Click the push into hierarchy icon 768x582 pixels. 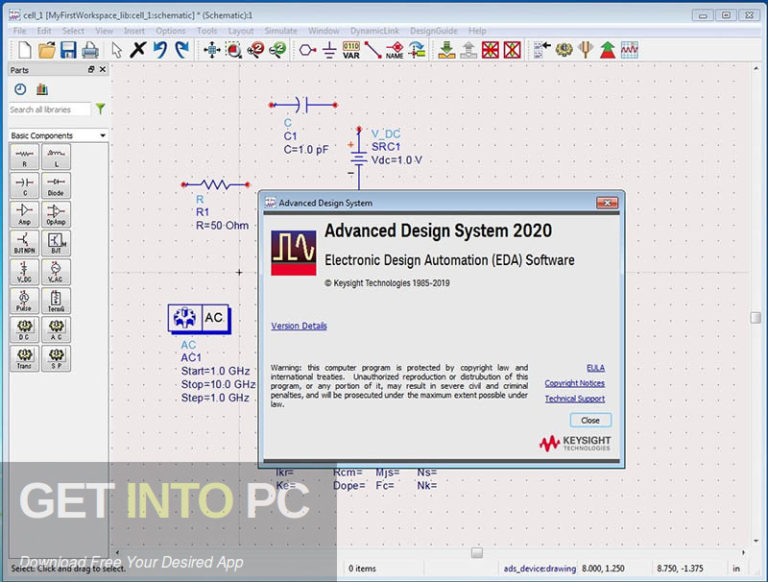pos(446,50)
